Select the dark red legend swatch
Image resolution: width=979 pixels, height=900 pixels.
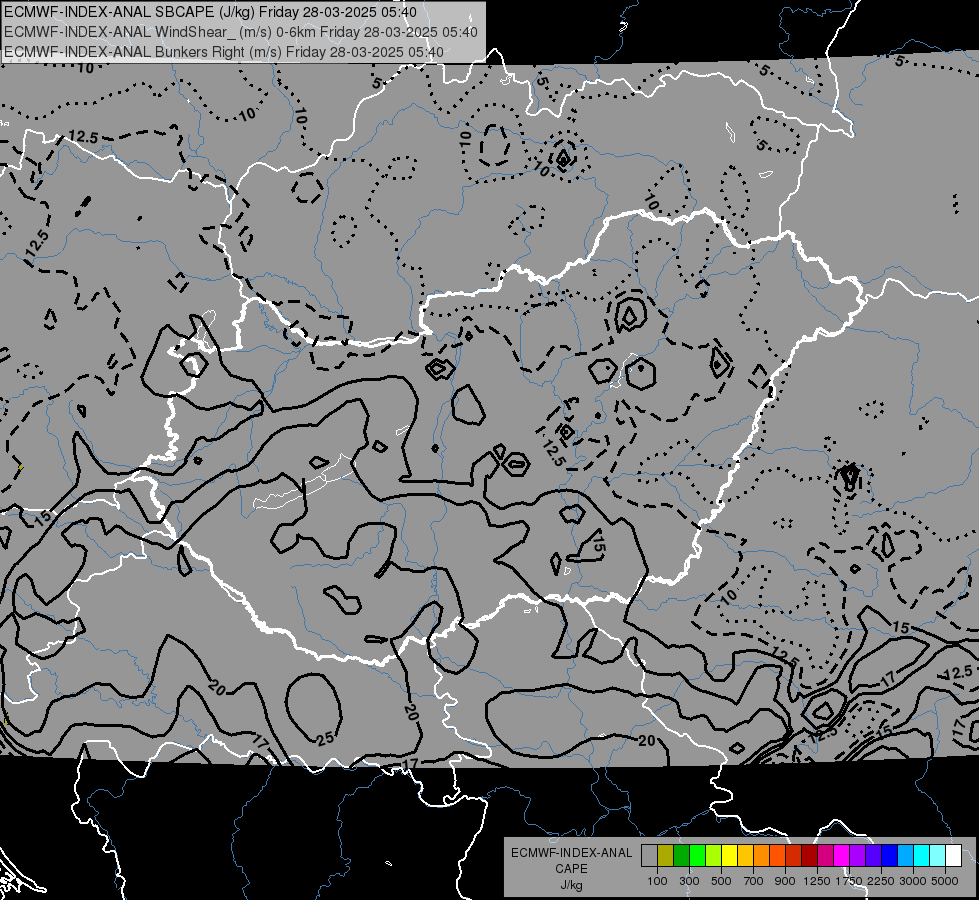click(809, 856)
